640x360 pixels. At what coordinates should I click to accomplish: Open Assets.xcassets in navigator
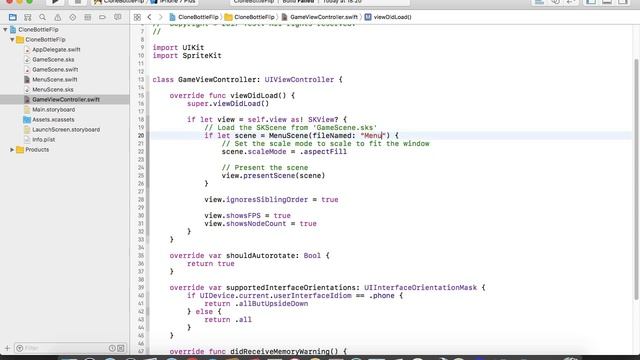(x=53, y=120)
